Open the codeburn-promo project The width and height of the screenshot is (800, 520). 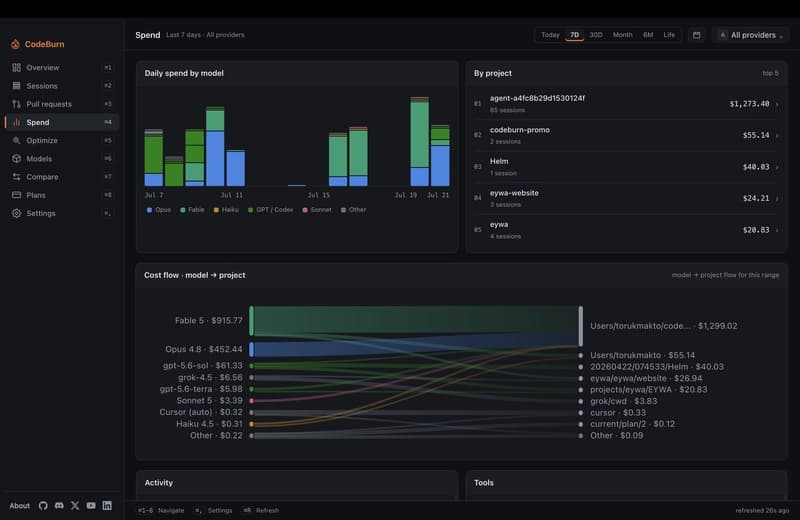click(x=627, y=135)
